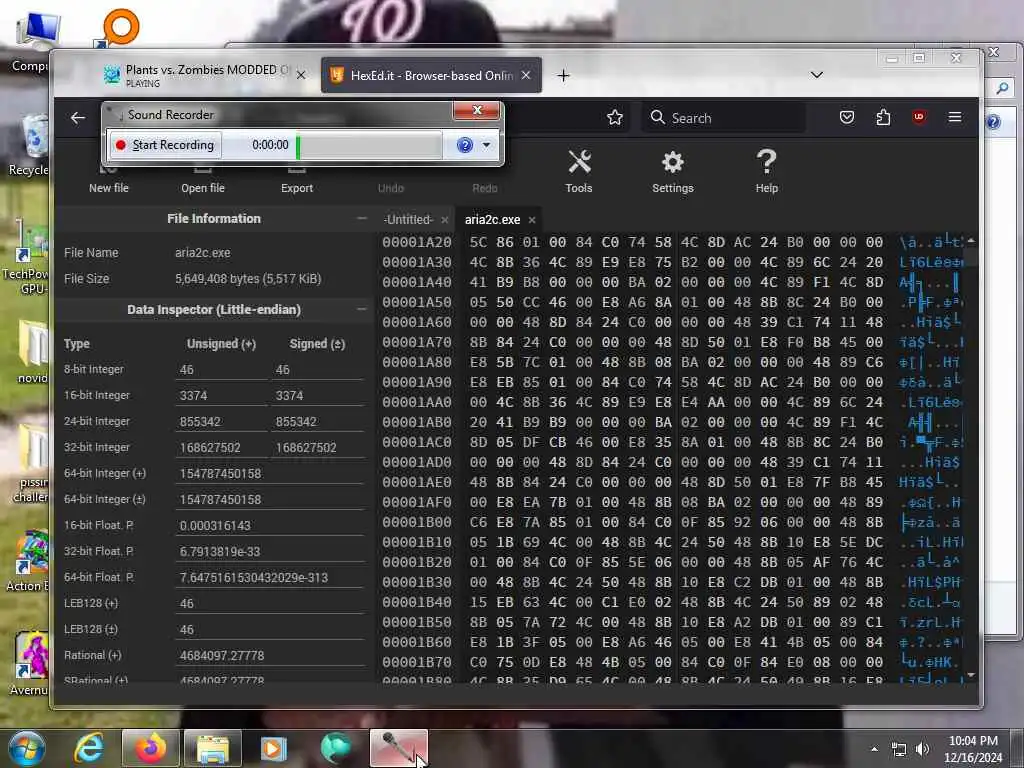Click the Sound Recorder taskbar icon
The width and height of the screenshot is (1024, 768).
399,748
